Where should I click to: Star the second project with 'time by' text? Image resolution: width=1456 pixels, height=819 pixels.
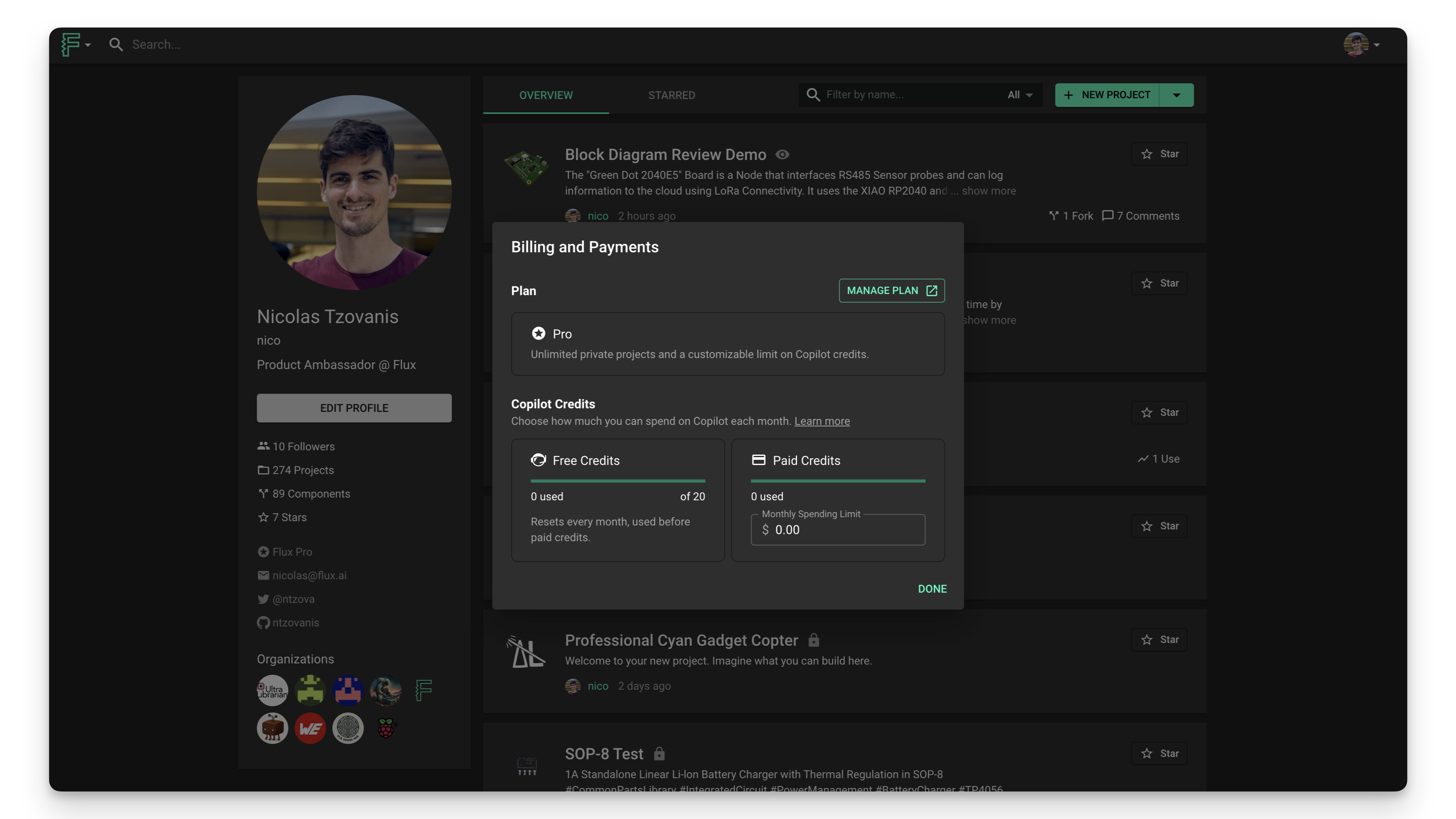[x=1159, y=283]
